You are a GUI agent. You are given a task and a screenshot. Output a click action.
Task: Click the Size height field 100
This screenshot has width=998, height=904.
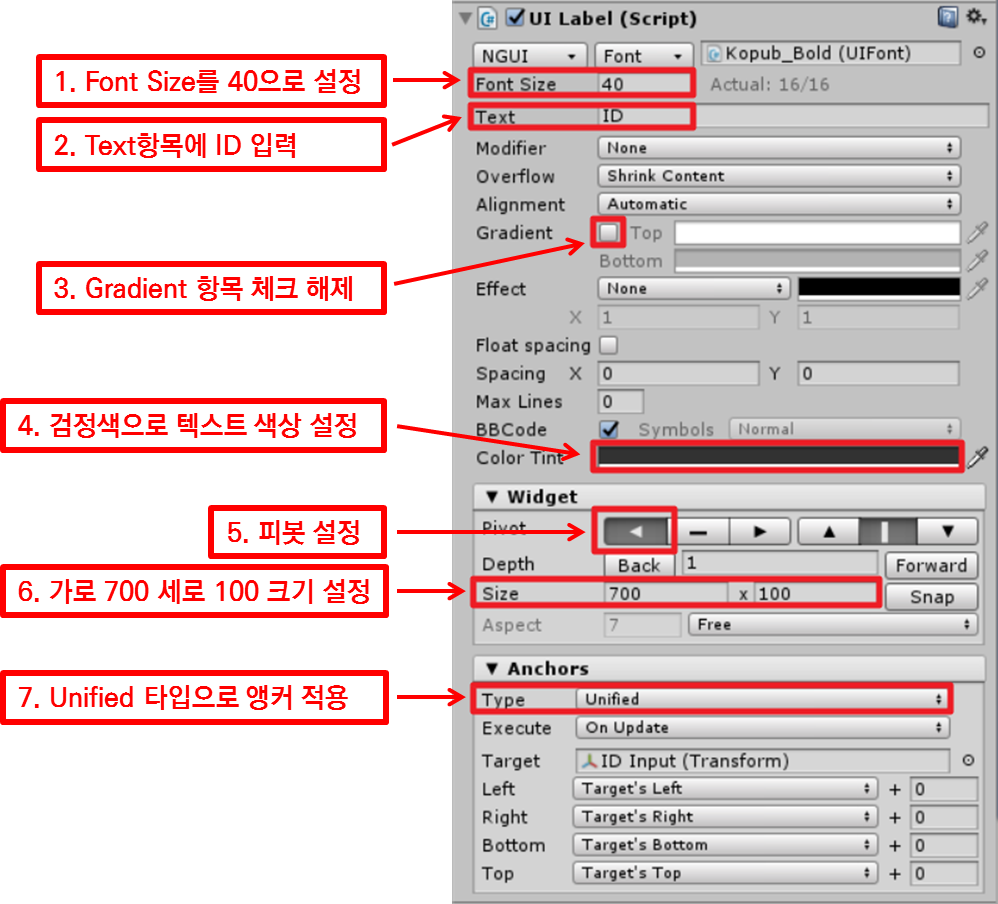click(817, 593)
